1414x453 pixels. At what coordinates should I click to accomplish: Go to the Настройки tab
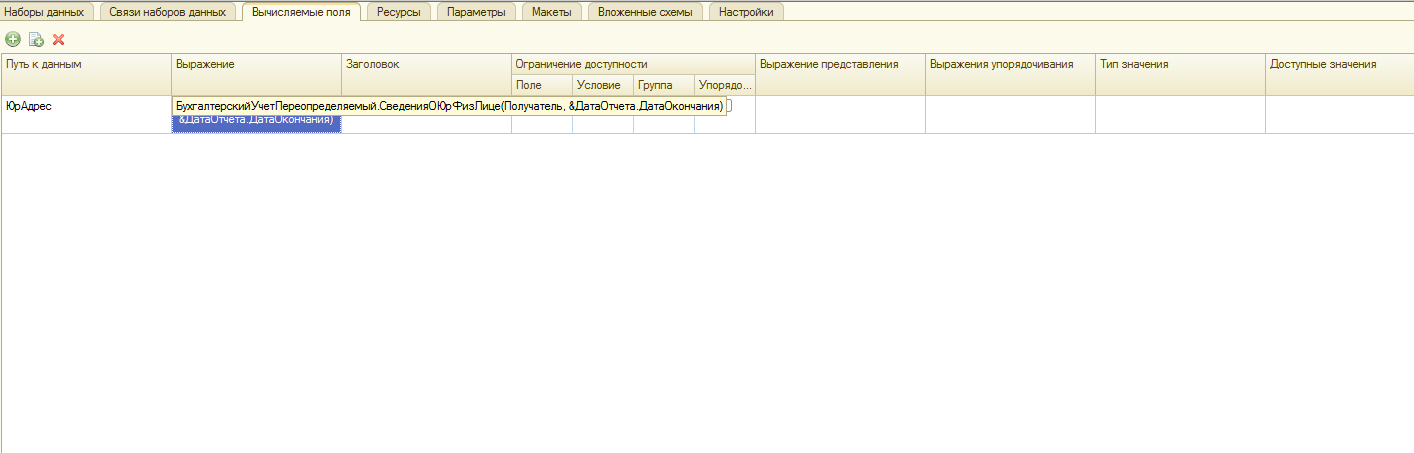pyautogui.click(x=746, y=11)
